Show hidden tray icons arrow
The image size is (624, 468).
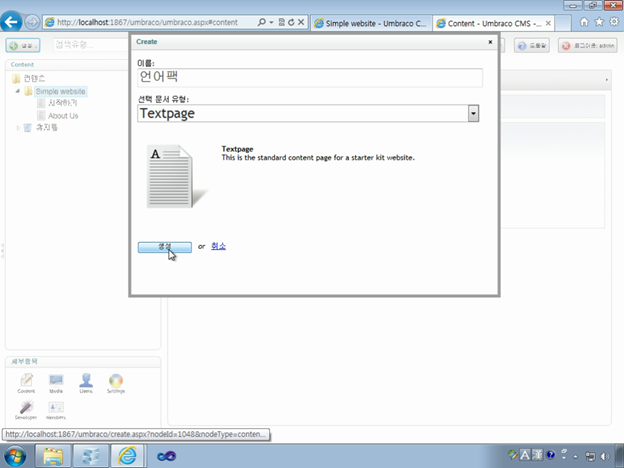tap(575, 456)
